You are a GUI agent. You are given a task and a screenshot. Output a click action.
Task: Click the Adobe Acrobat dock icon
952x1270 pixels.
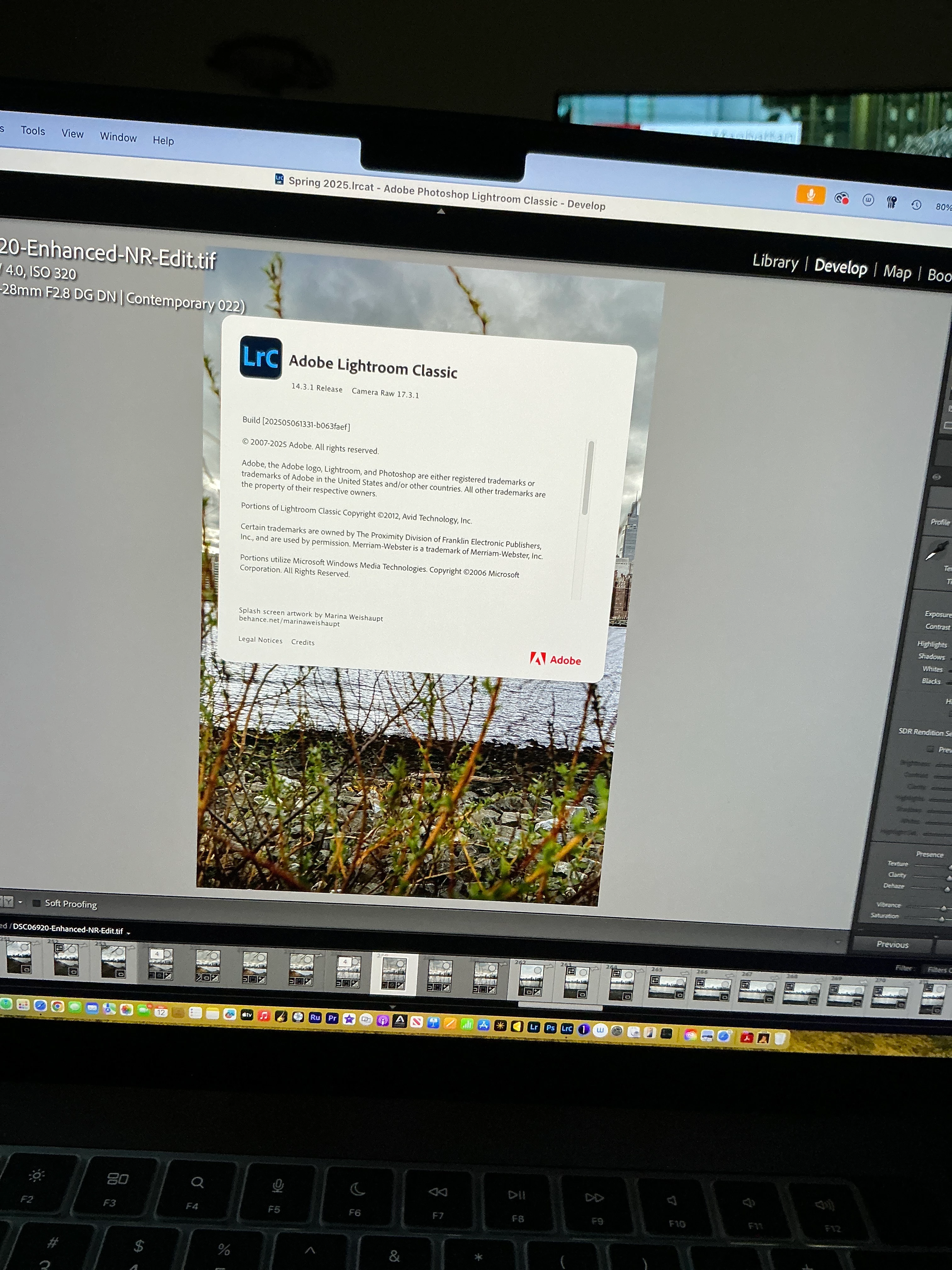[x=746, y=1037]
